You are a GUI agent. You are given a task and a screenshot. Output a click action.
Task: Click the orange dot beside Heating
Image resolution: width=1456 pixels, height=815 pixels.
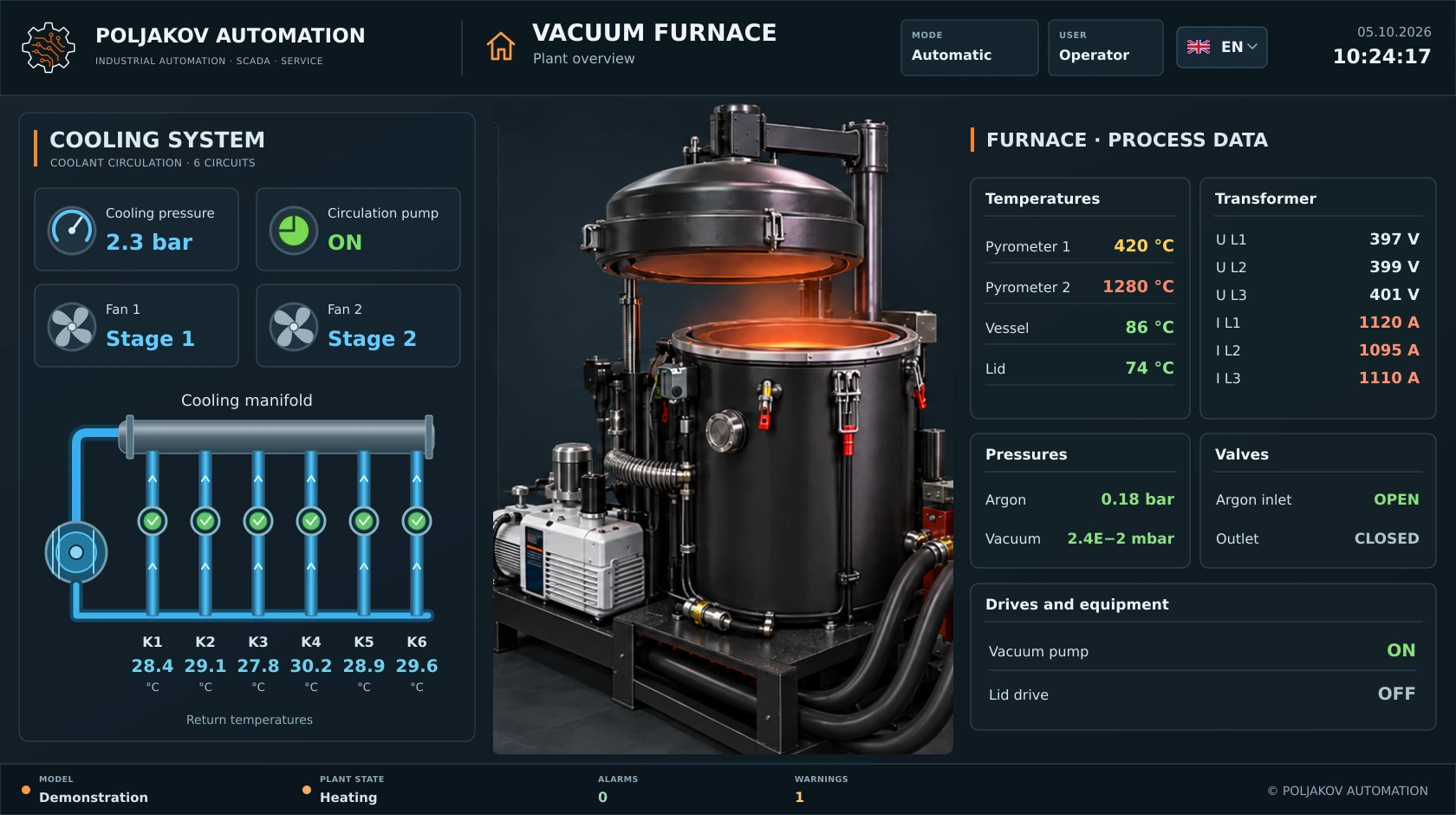[x=307, y=790]
